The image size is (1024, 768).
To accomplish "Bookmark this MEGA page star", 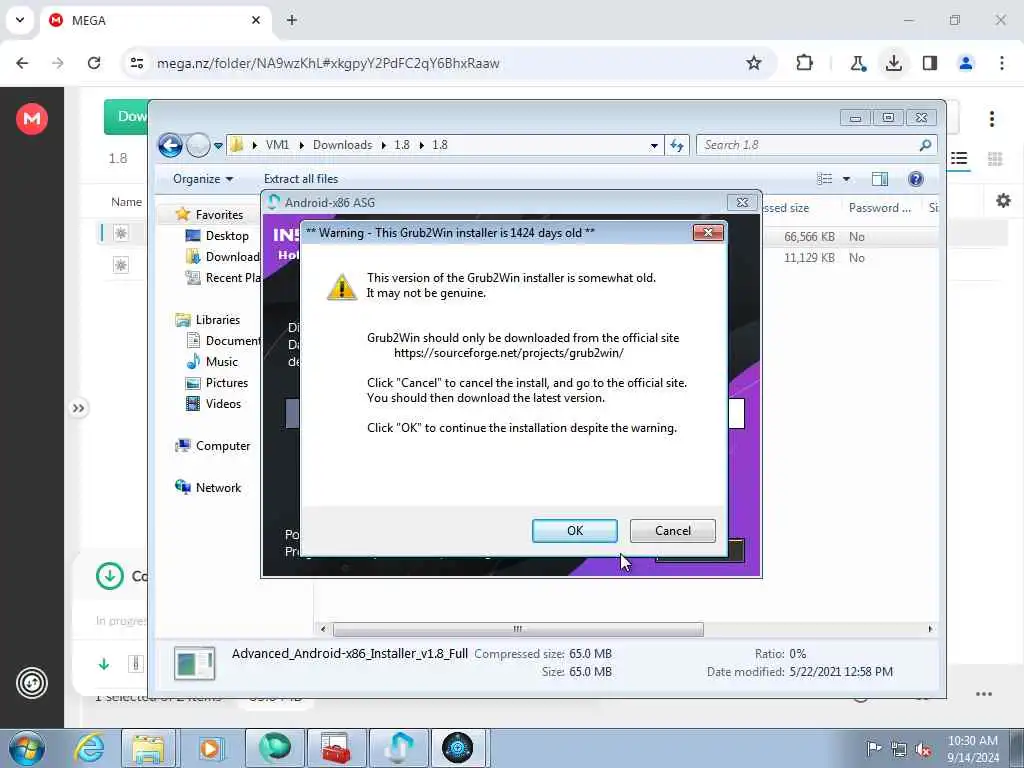I will (754, 63).
